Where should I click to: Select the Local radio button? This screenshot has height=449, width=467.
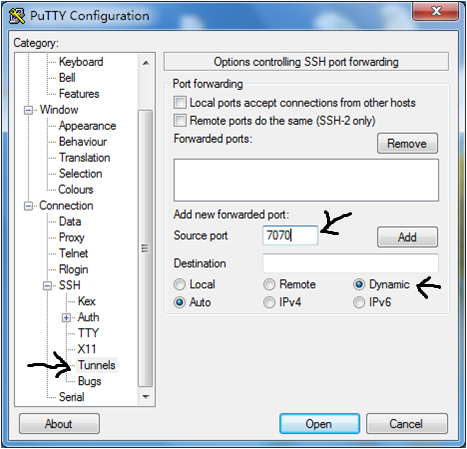coord(180,284)
